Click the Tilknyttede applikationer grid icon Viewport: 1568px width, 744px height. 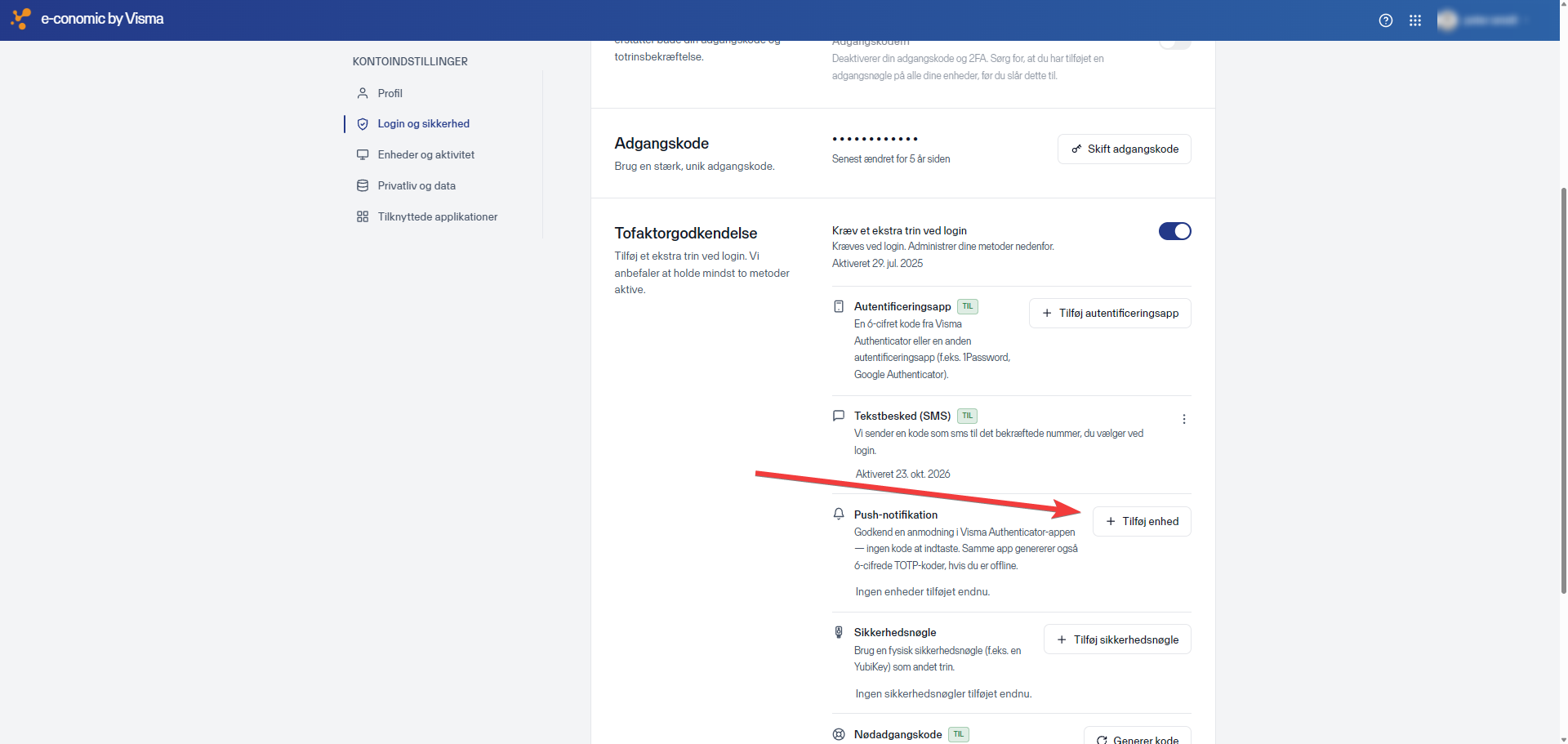pyautogui.click(x=363, y=216)
